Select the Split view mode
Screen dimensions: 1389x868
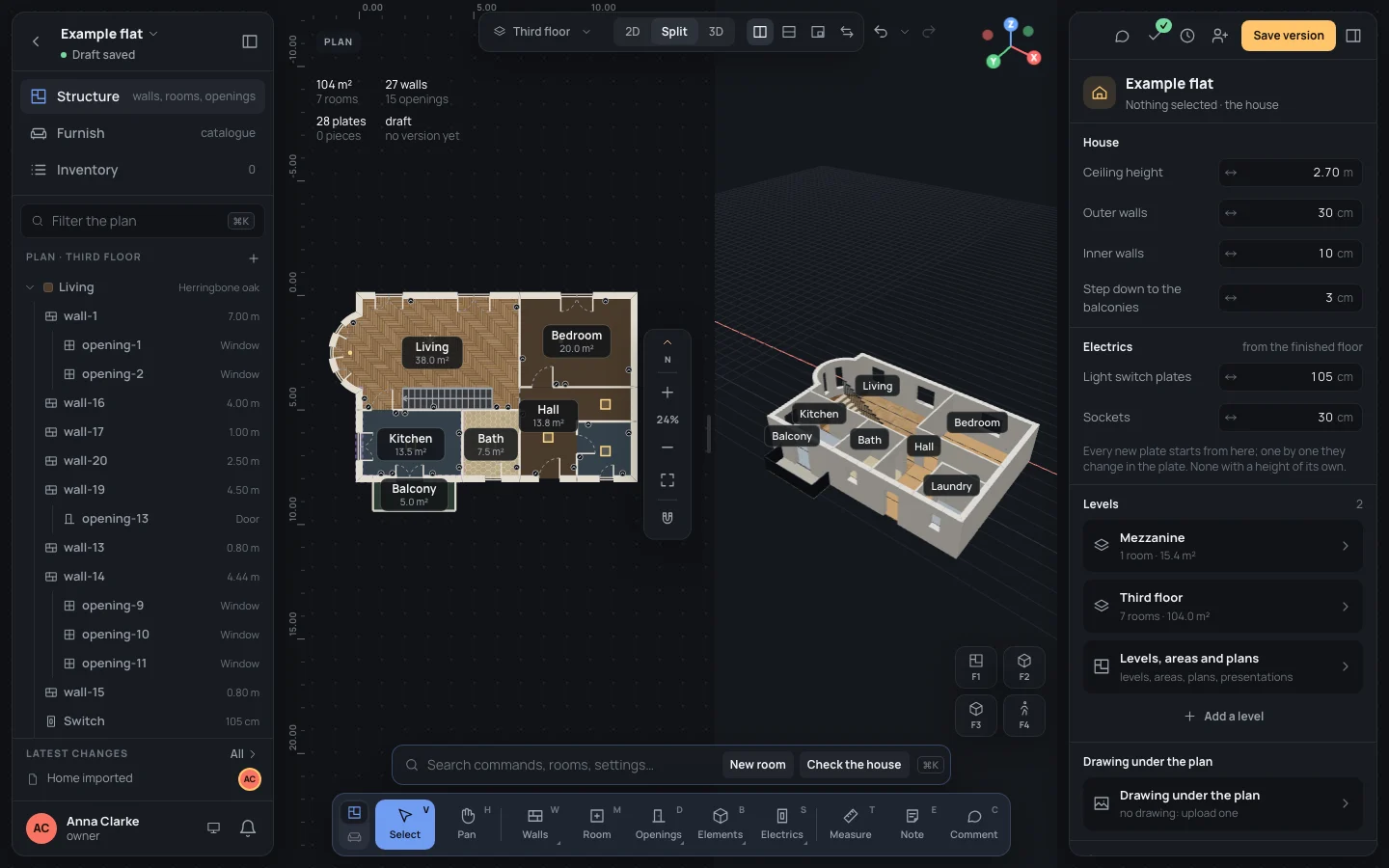coord(674,32)
